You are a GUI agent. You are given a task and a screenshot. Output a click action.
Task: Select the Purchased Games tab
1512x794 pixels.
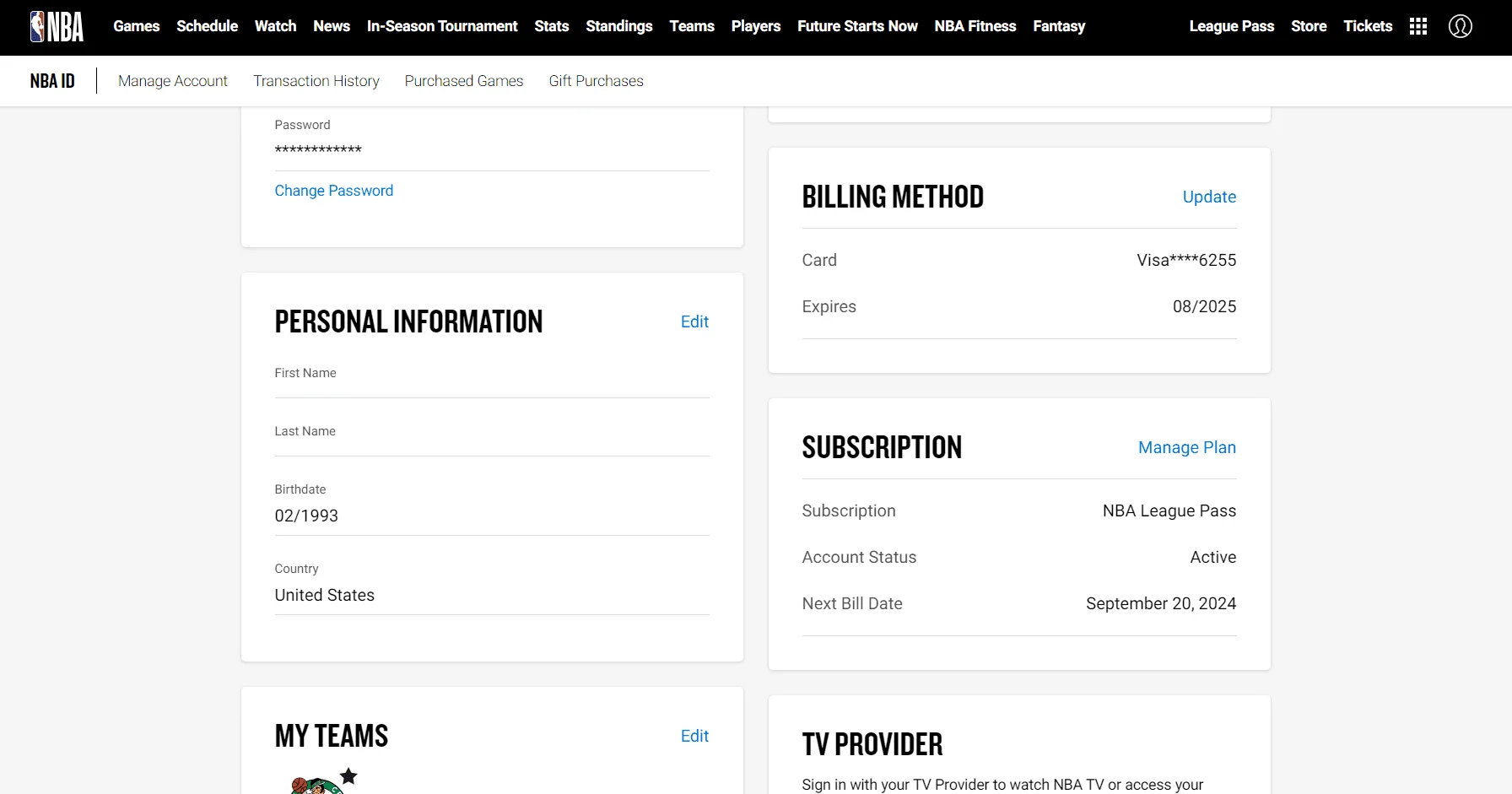pos(464,81)
